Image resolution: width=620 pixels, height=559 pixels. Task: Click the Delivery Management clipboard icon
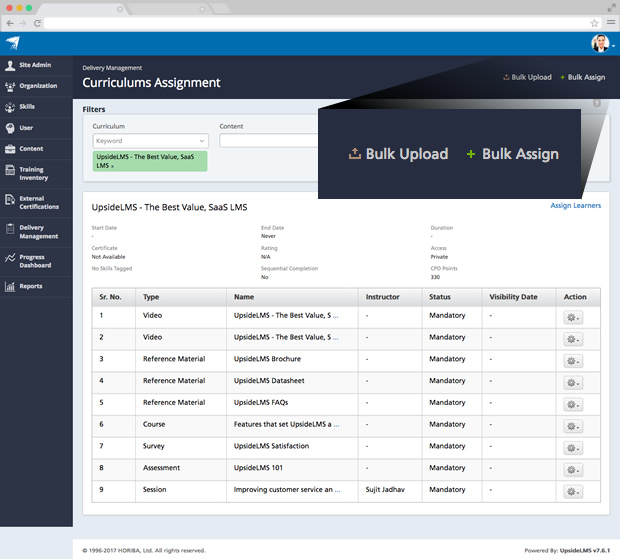[x=10, y=229]
